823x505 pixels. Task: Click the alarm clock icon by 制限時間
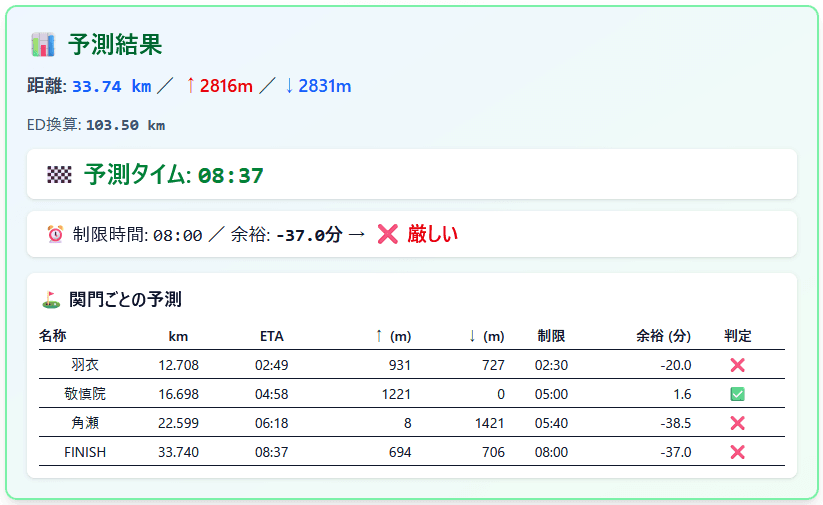(55, 234)
